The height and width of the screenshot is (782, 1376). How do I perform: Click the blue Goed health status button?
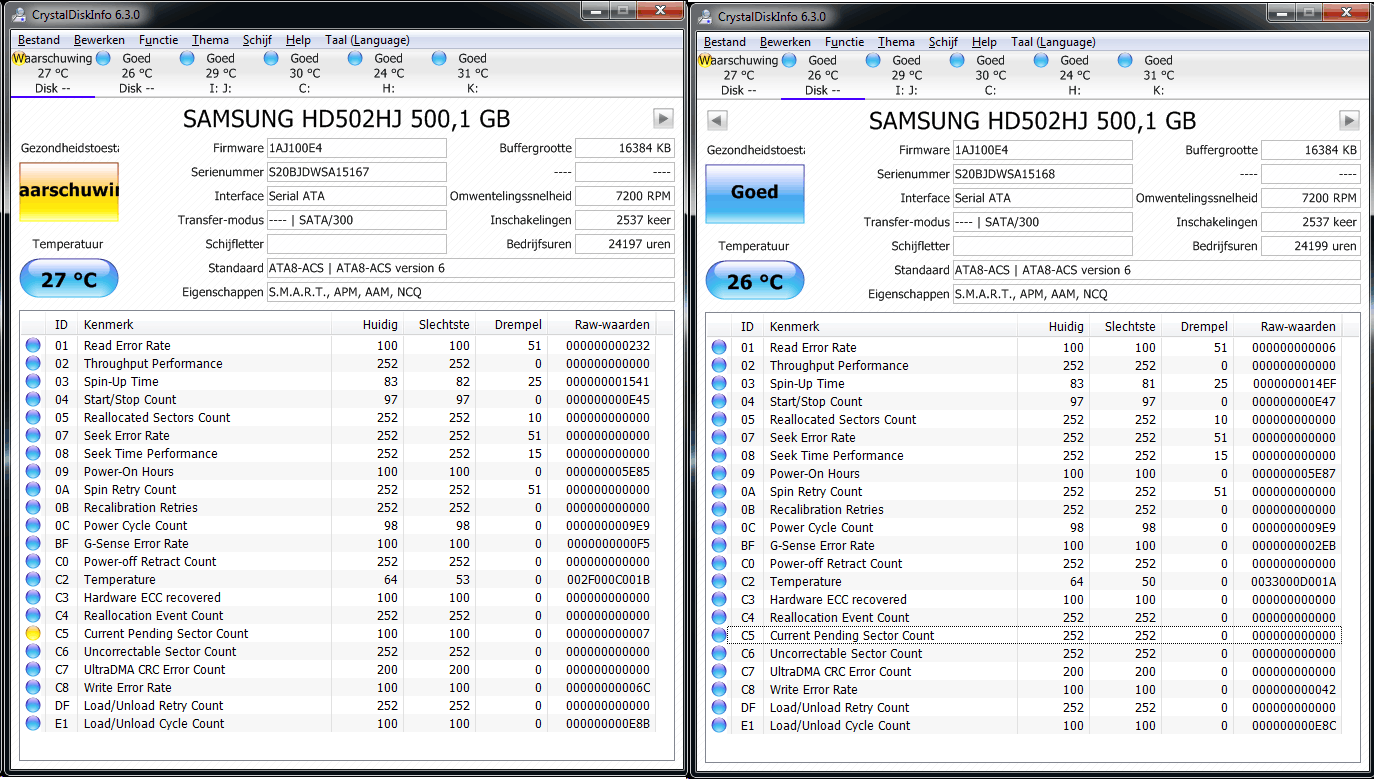(x=755, y=193)
